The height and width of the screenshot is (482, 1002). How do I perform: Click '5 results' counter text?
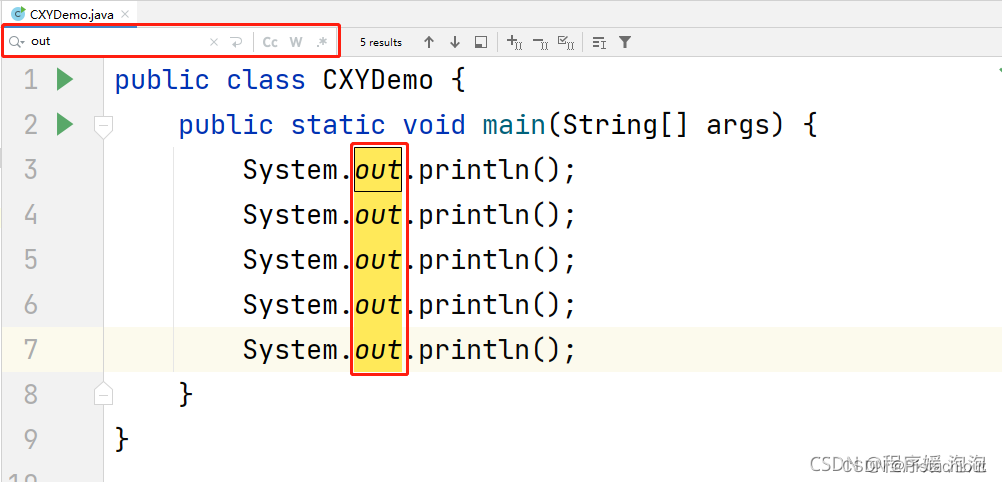(381, 42)
